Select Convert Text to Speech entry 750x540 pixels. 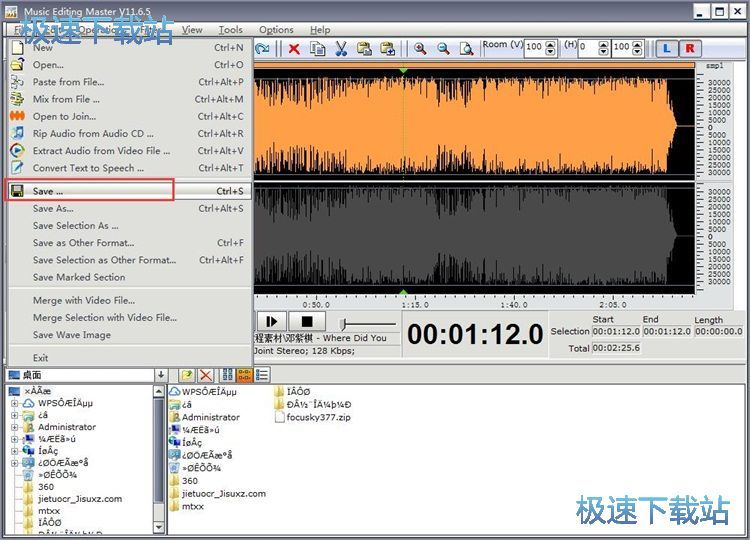click(x=128, y=168)
